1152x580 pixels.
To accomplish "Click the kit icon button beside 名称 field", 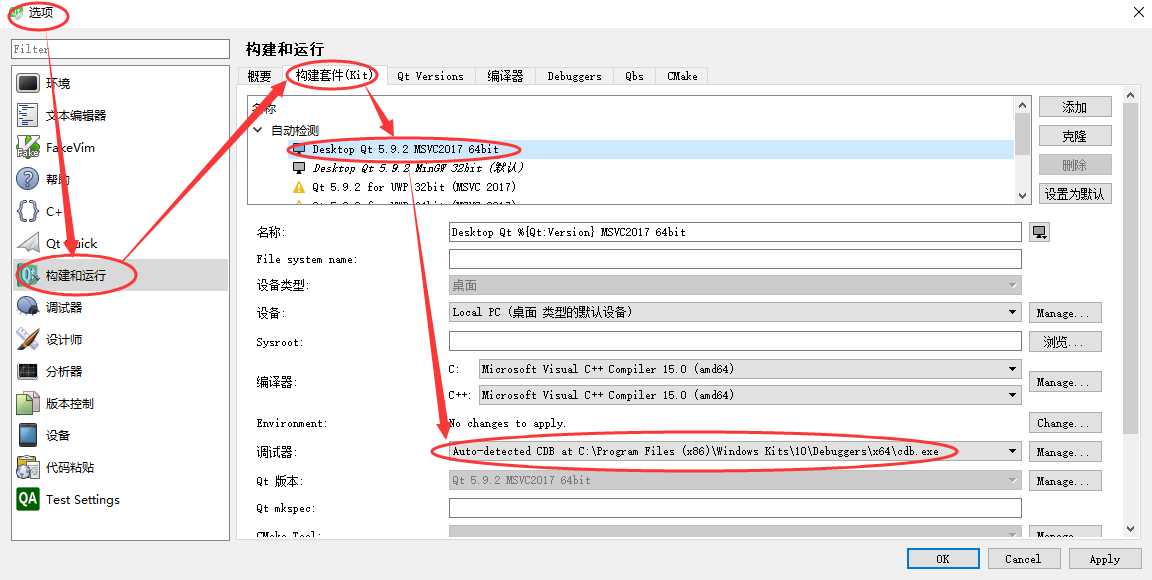I will click(x=1040, y=232).
